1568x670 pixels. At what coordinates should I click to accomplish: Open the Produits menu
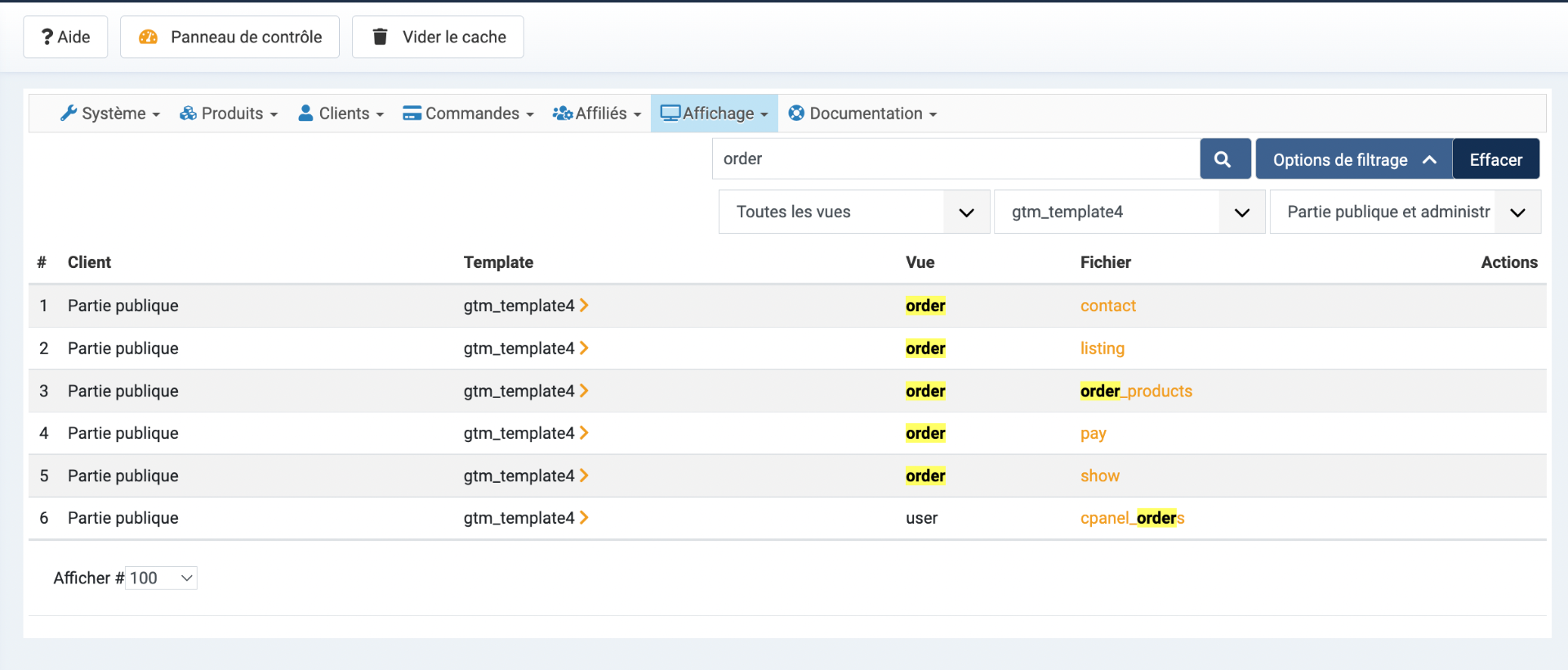229,114
